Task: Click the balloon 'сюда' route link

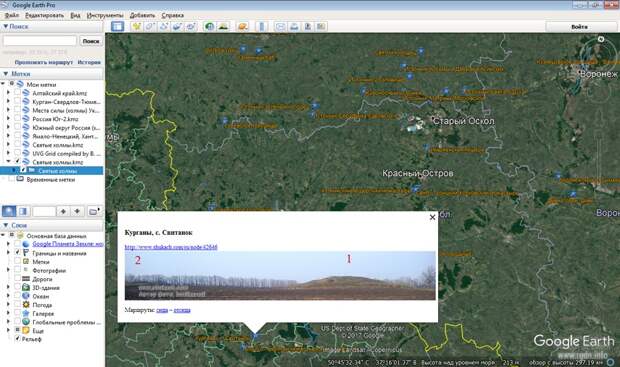Action: (x=162, y=310)
